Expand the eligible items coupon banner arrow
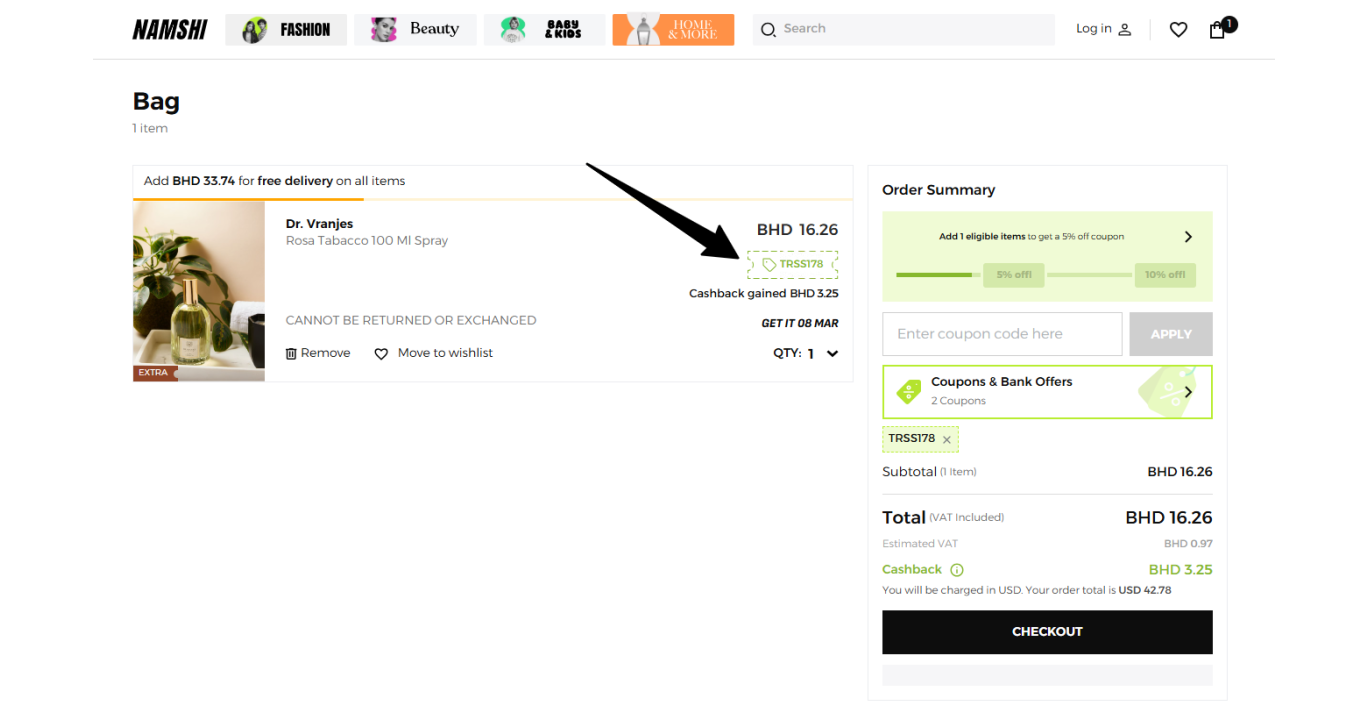This screenshot has width=1368, height=720. coord(1188,237)
